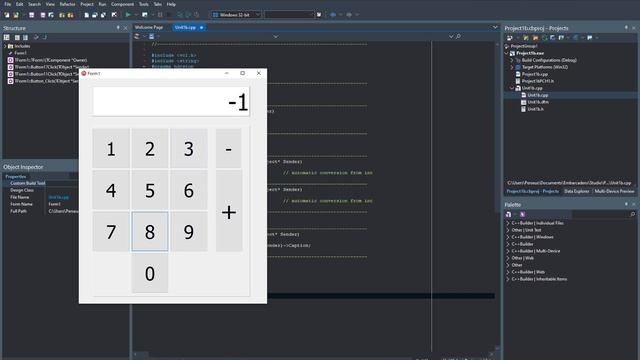Open the Edit menu

point(20,4)
